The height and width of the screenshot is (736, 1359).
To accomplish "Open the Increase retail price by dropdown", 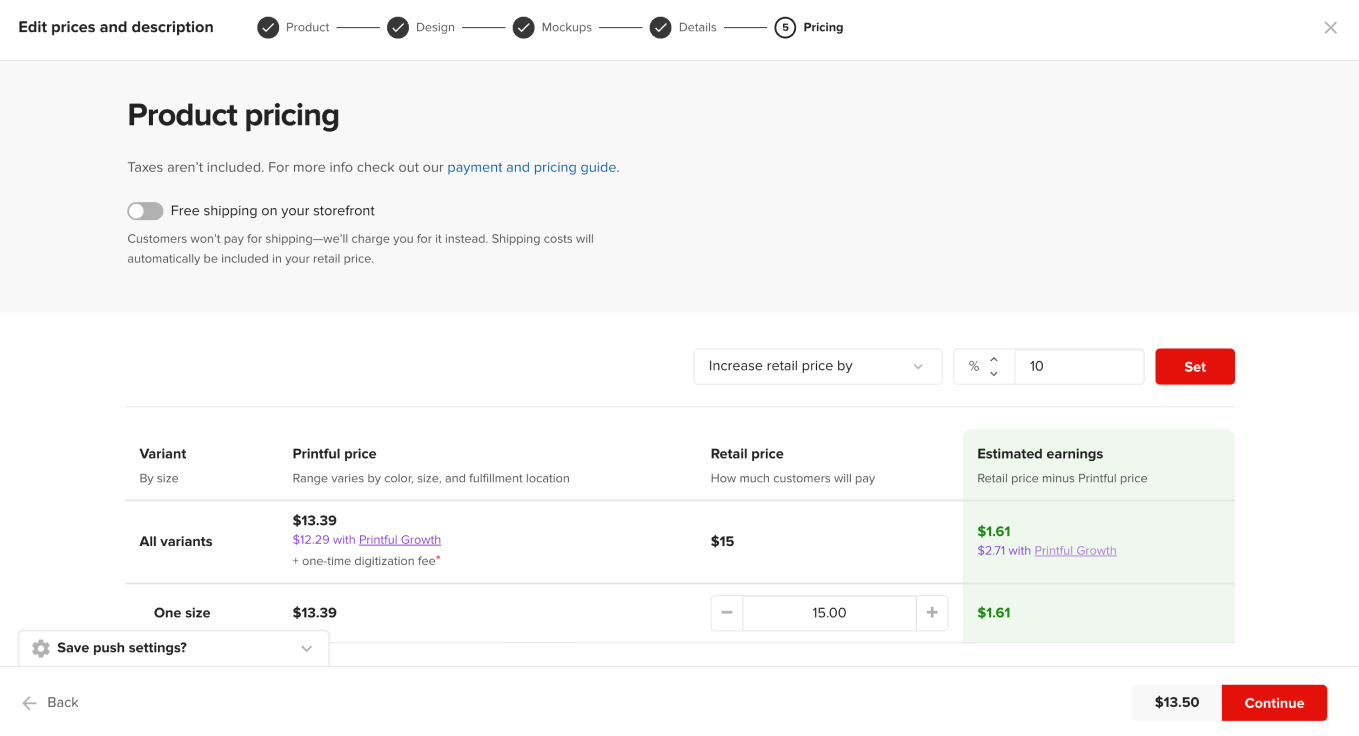I will (x=818, y=366).
